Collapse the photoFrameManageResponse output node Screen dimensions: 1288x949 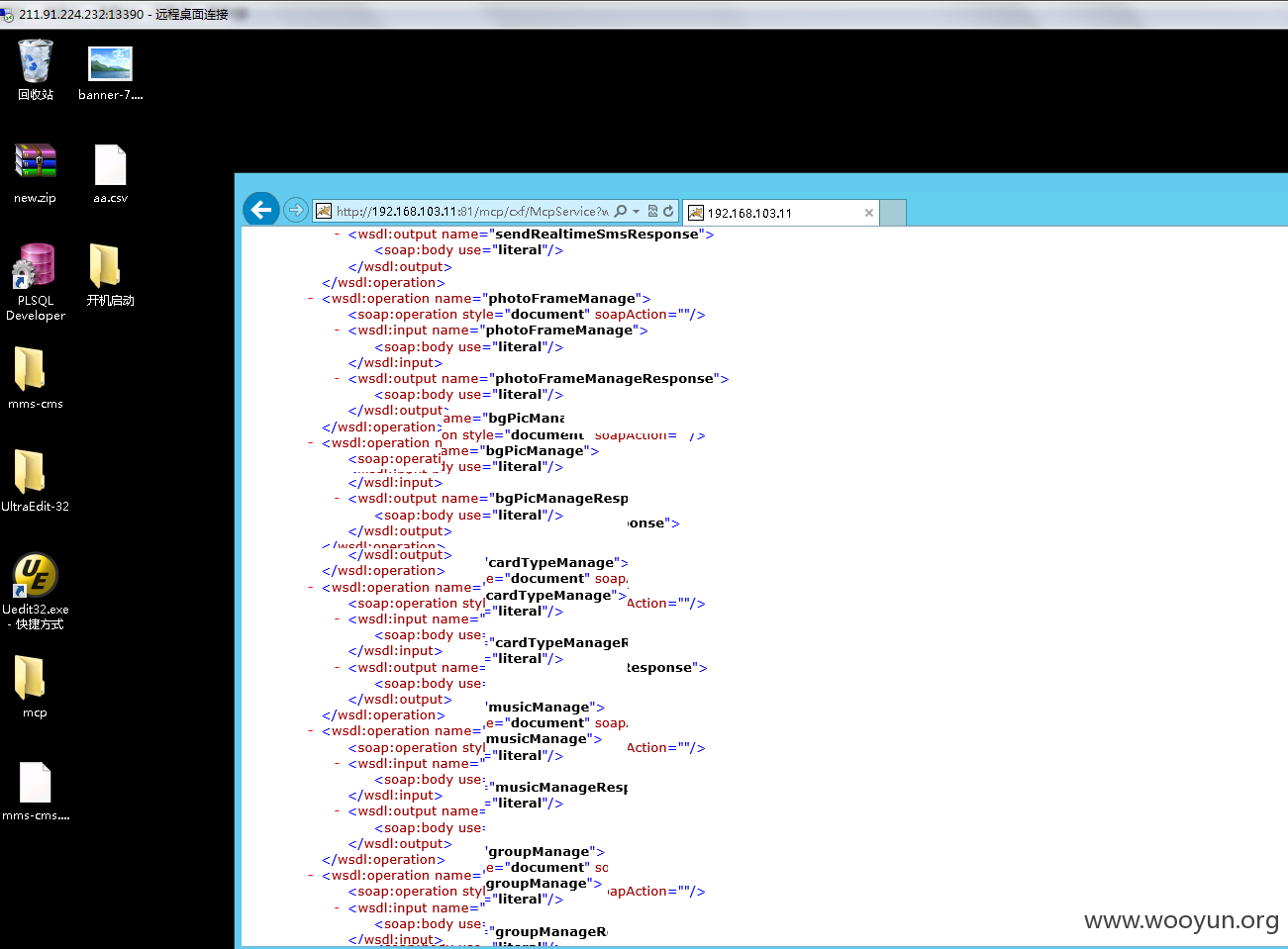pyautogui.click(x=338, y=379)
